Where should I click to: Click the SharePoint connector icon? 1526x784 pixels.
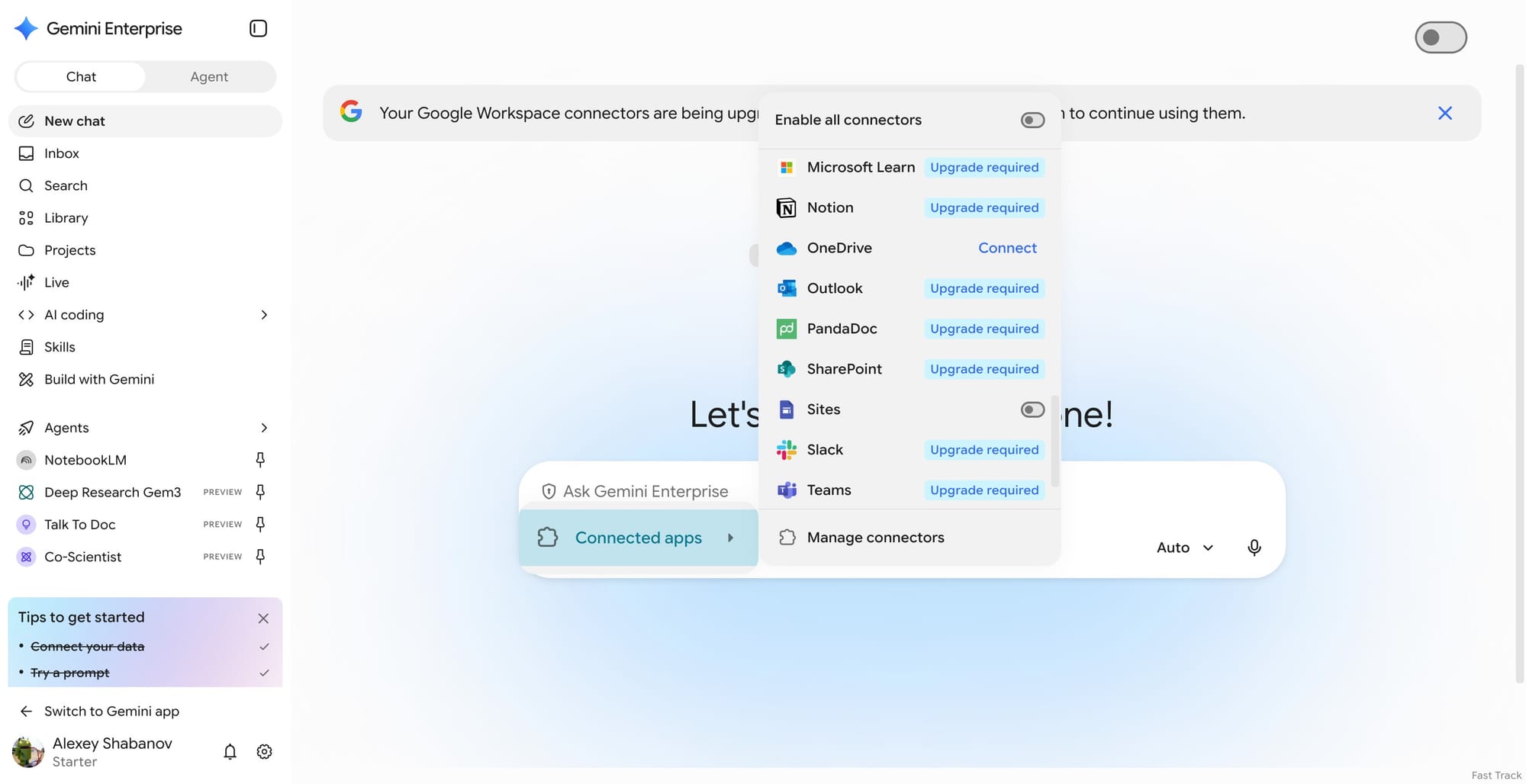coord(787,369)
